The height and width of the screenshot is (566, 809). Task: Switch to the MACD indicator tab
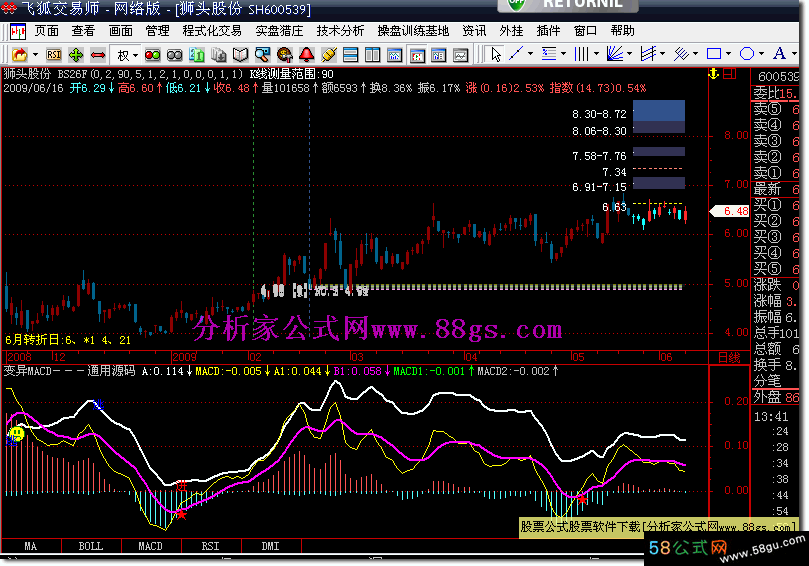click(151, 546)
